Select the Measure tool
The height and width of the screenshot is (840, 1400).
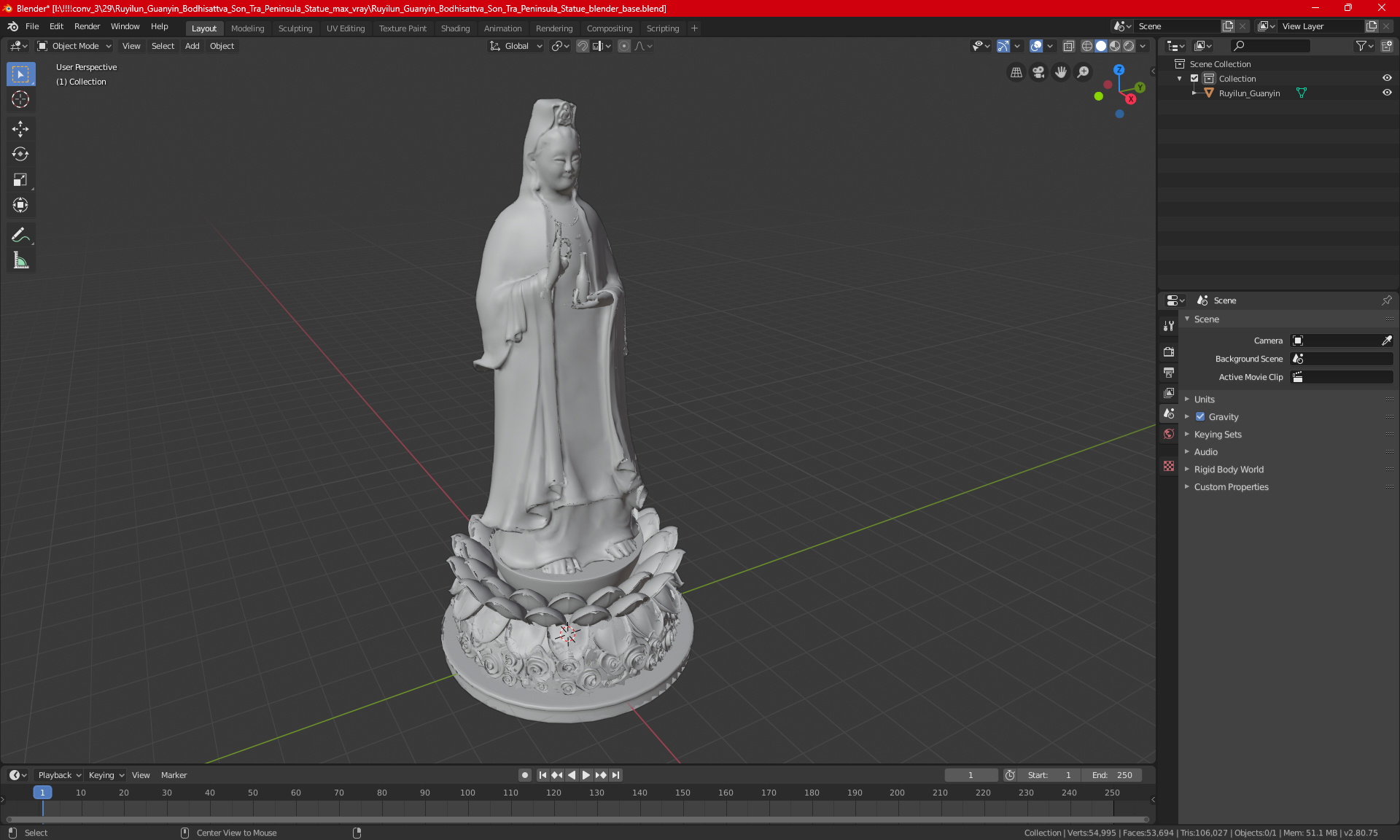[20, 260]
